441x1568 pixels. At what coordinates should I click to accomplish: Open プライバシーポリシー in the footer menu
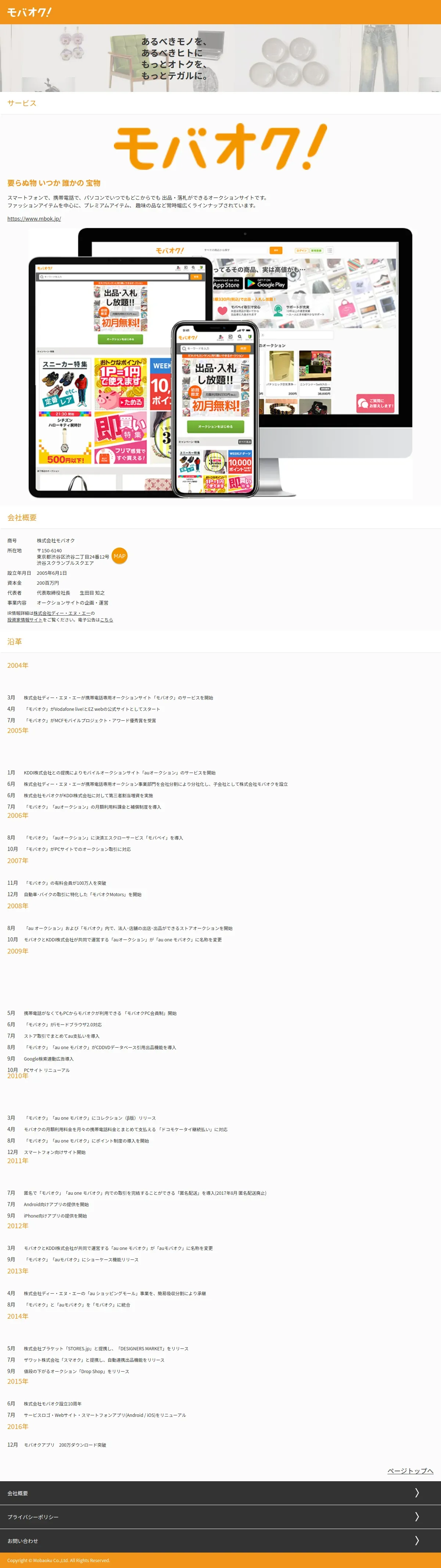pos(220,1517)
